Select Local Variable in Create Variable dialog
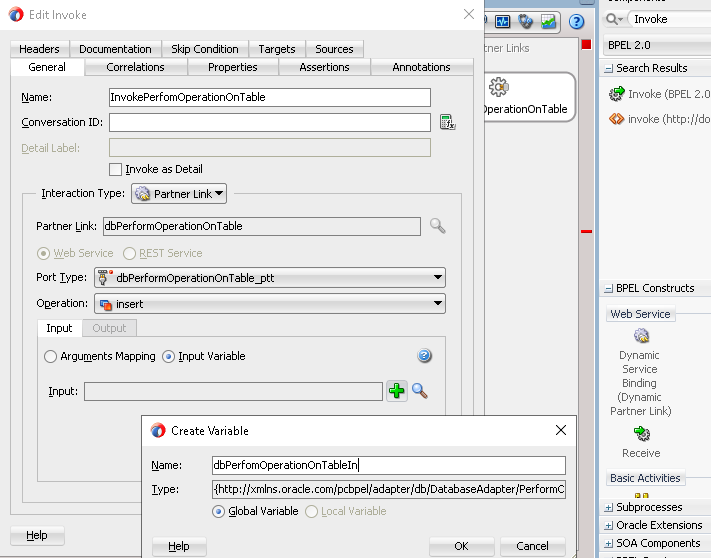This screenshot has height=558, width=711. (x=312, y=512)
